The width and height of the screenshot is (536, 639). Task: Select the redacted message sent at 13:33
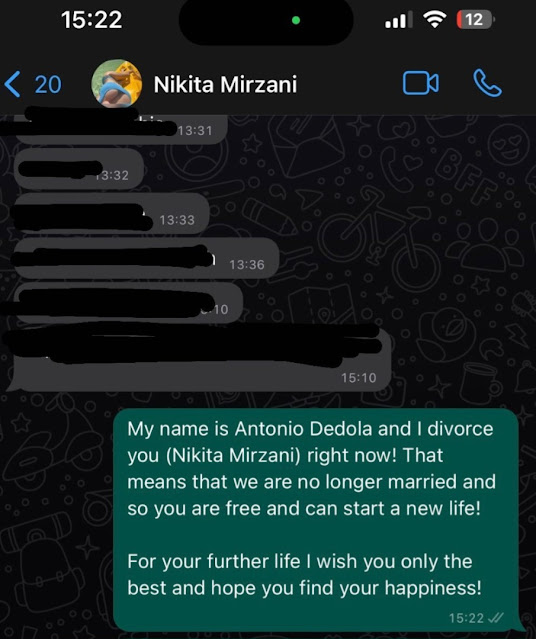pos(112,214)
